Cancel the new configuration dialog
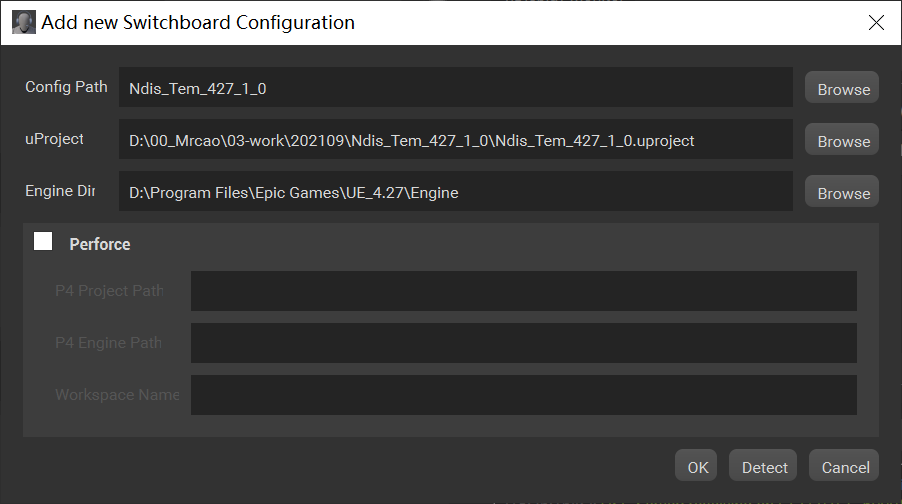Image resolution: width=902 pixels, height=504 pixels. pos(844,465)
